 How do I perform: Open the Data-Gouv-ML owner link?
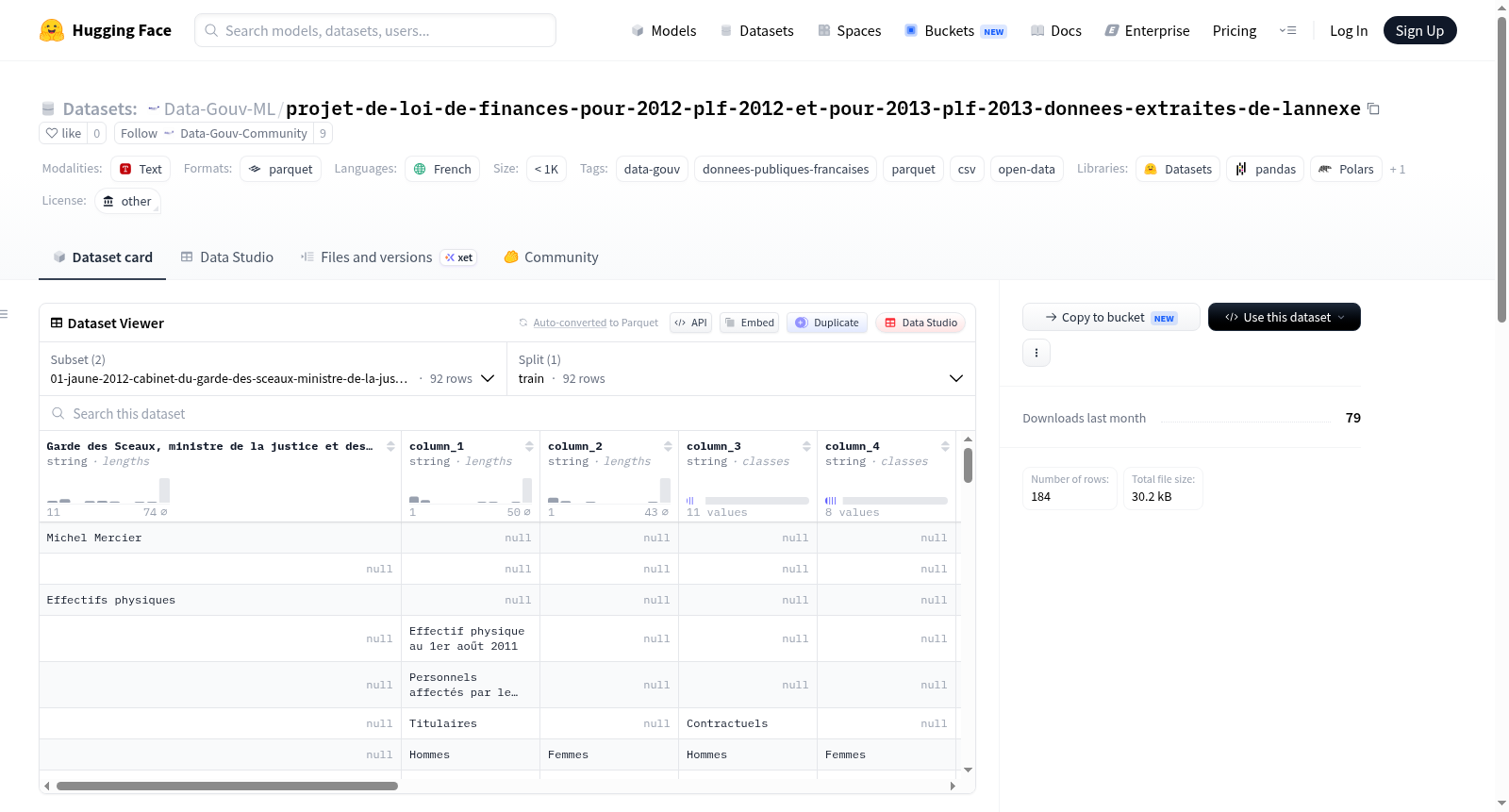(219, 109)
